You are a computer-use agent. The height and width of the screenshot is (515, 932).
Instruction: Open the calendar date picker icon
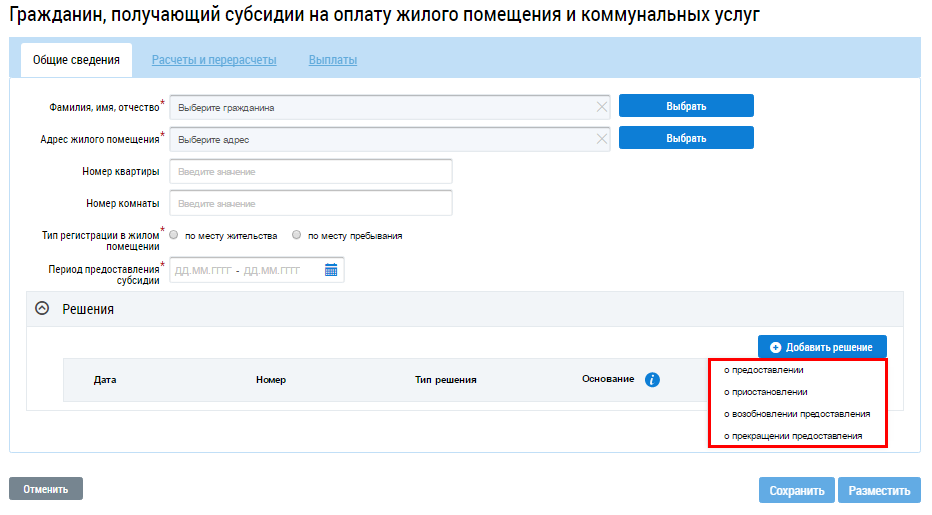point(331,270)
